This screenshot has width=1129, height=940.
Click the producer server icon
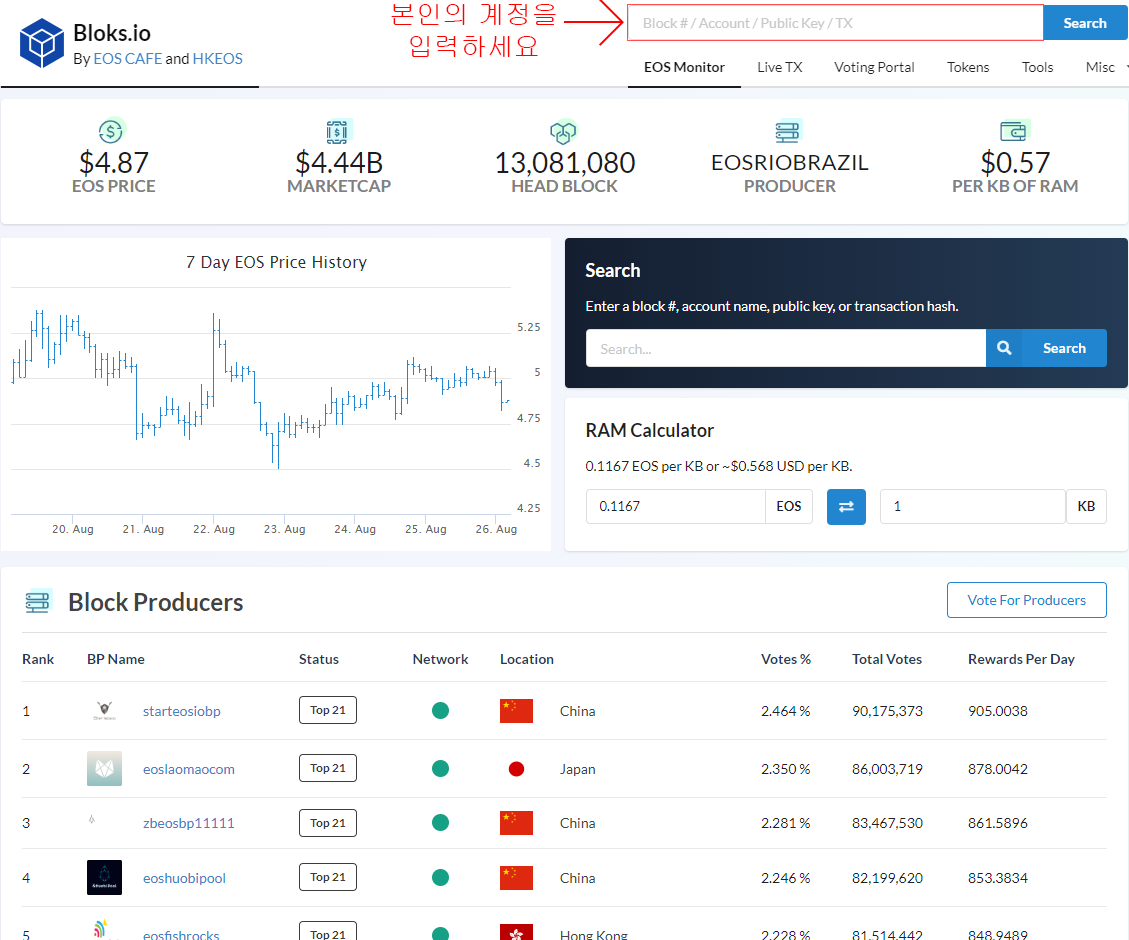coord(788,132)
